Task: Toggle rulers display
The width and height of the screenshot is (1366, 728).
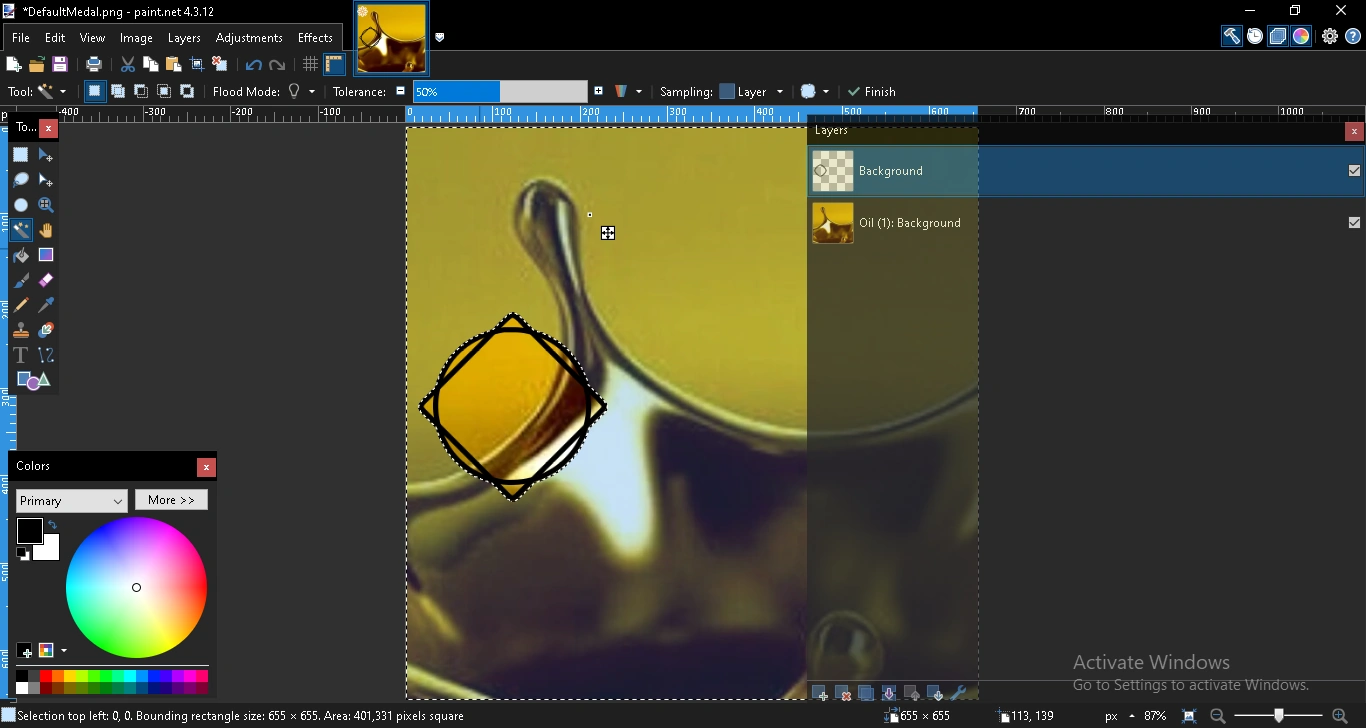Action: pyautogui.click(x=334, y=65)
